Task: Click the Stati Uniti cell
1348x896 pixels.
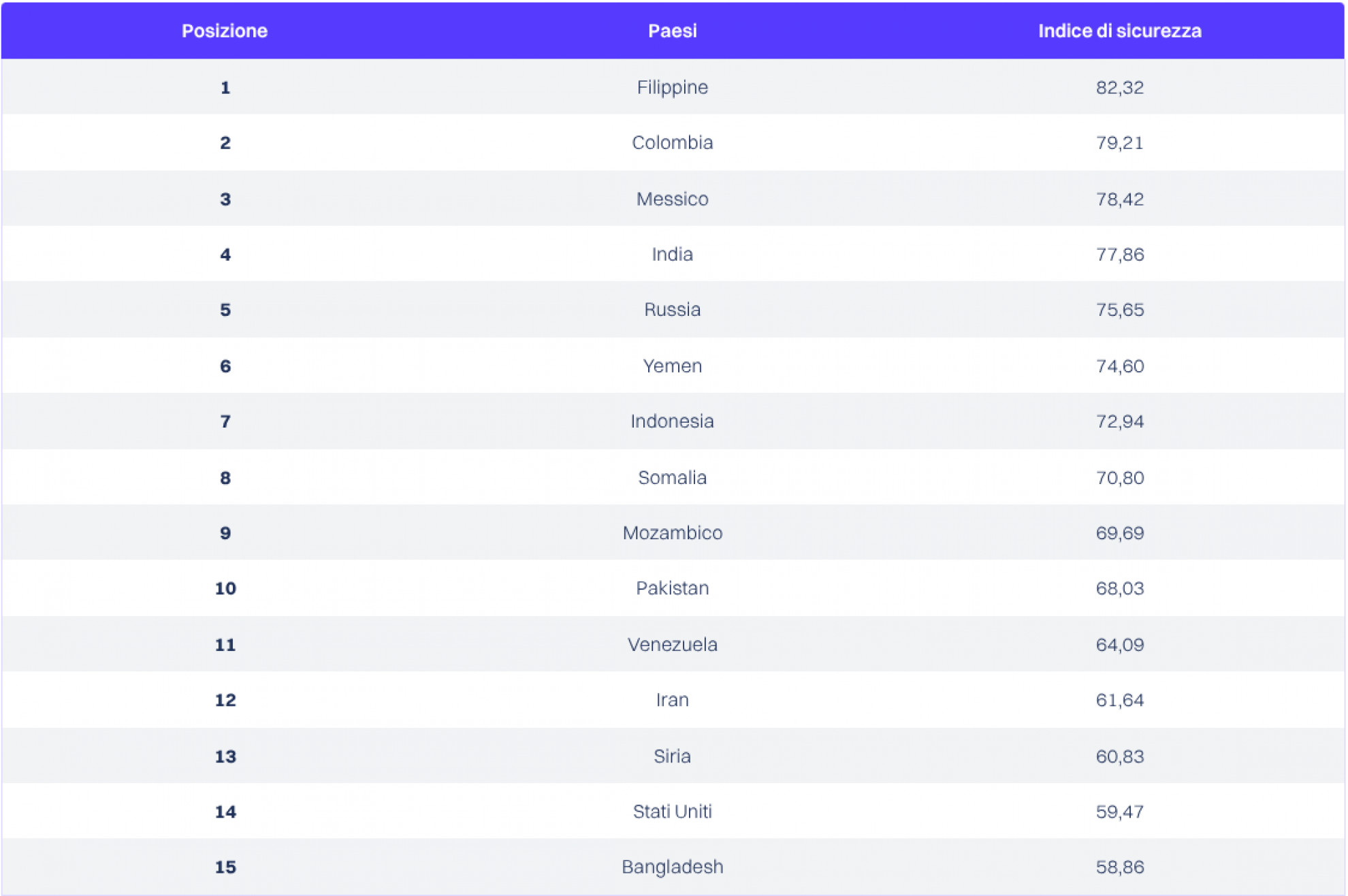Action: [x=672, y=811]
